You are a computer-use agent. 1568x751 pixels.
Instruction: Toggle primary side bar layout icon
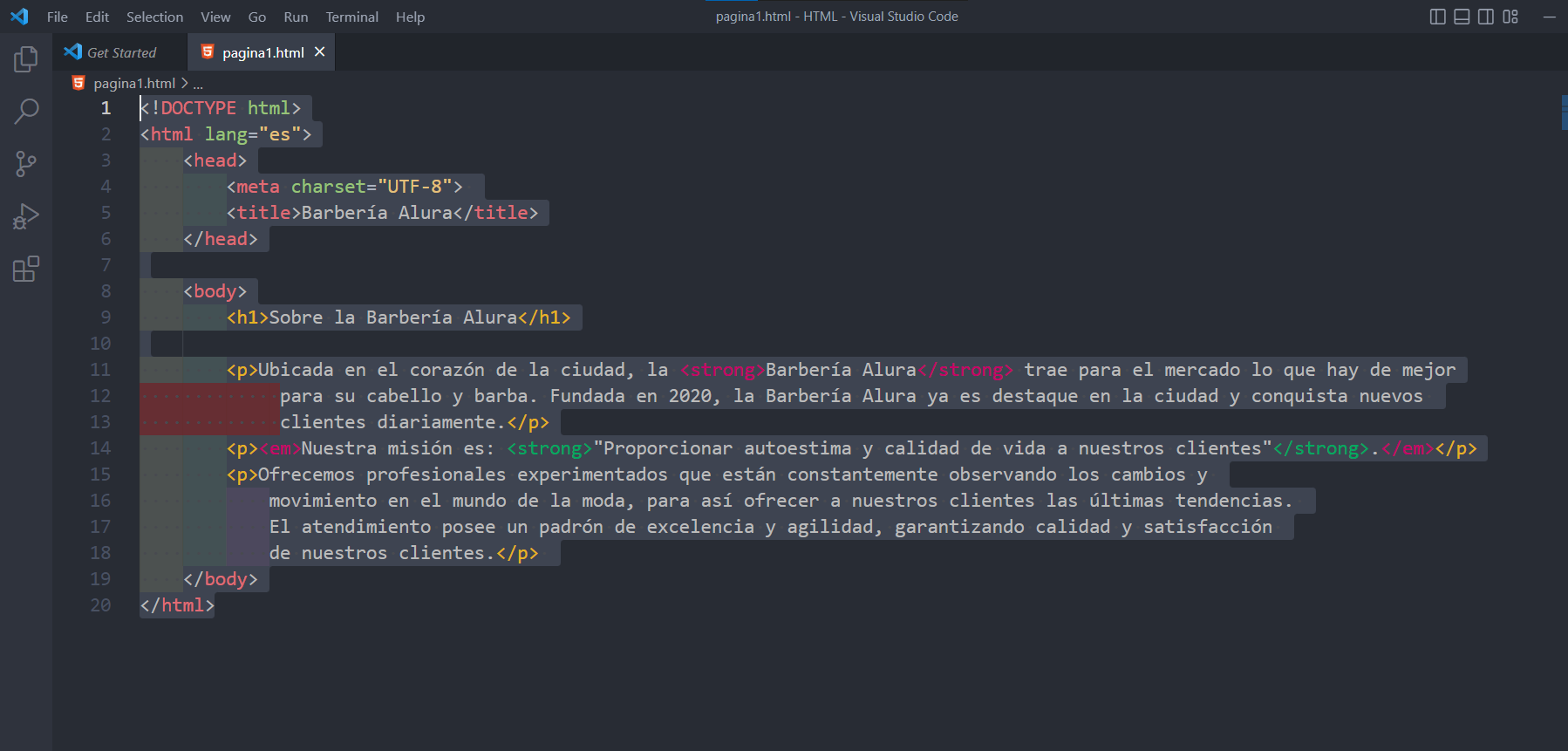pyautogui.click(x=1438, y=17)
